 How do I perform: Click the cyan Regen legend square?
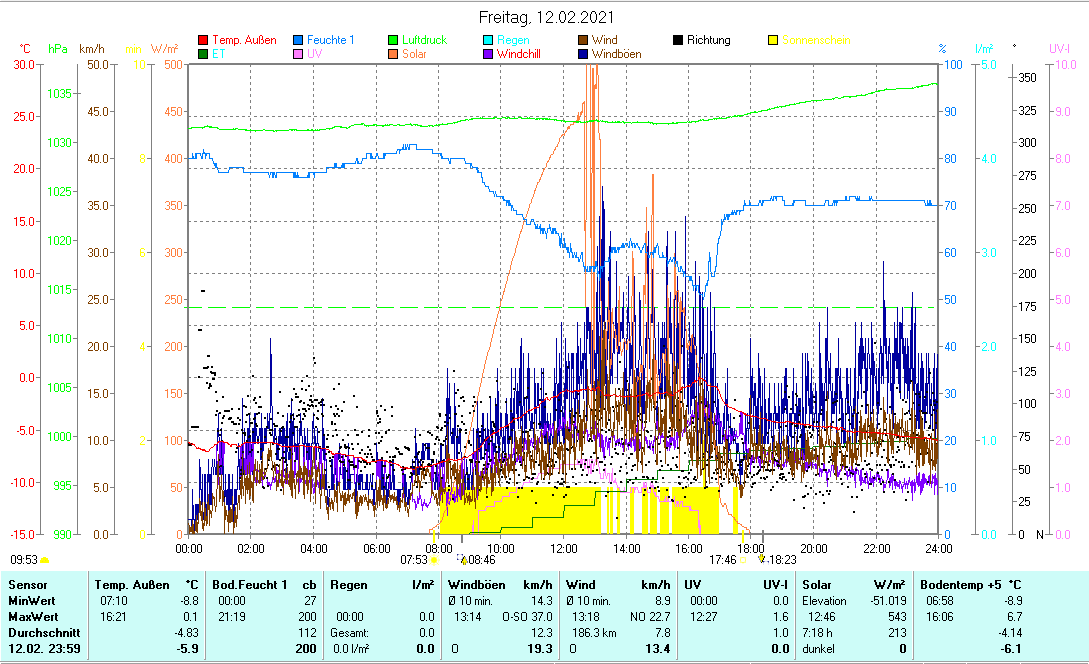488,40
